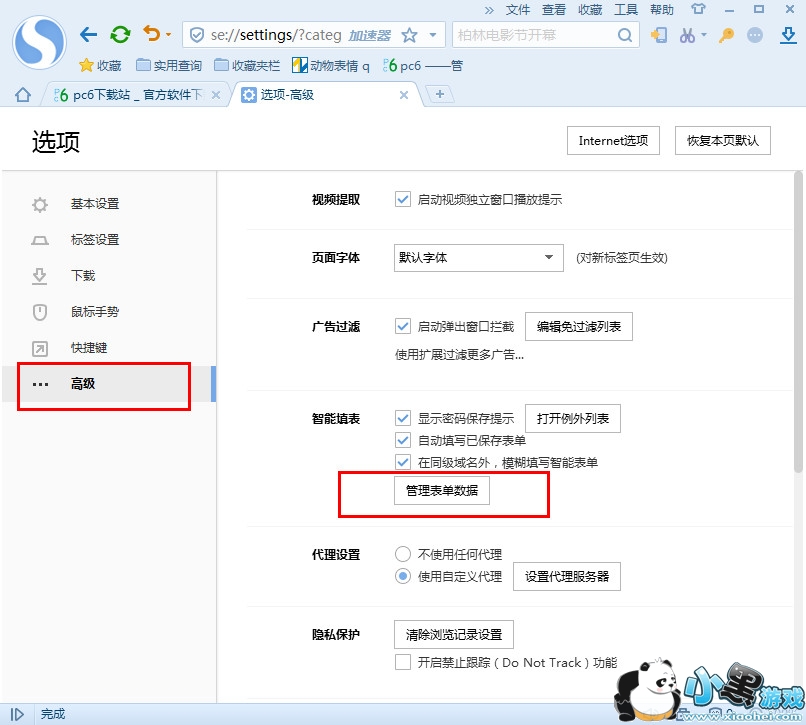Reload page with green refresh icon
Image resolution: width=806 pixels, height=725 pixels.
120,35
